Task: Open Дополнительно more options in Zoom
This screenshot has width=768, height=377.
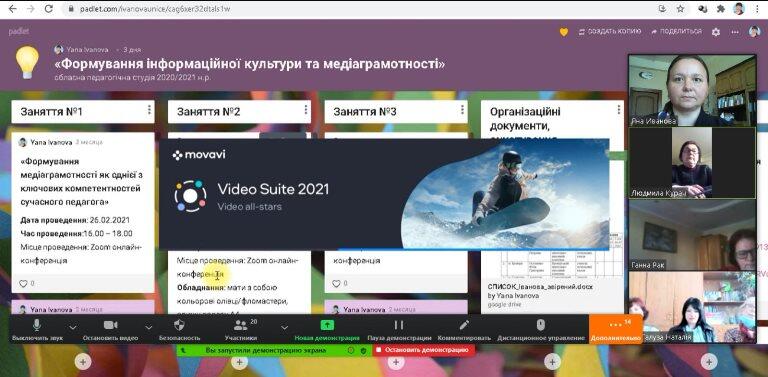Action: point(616,330)
